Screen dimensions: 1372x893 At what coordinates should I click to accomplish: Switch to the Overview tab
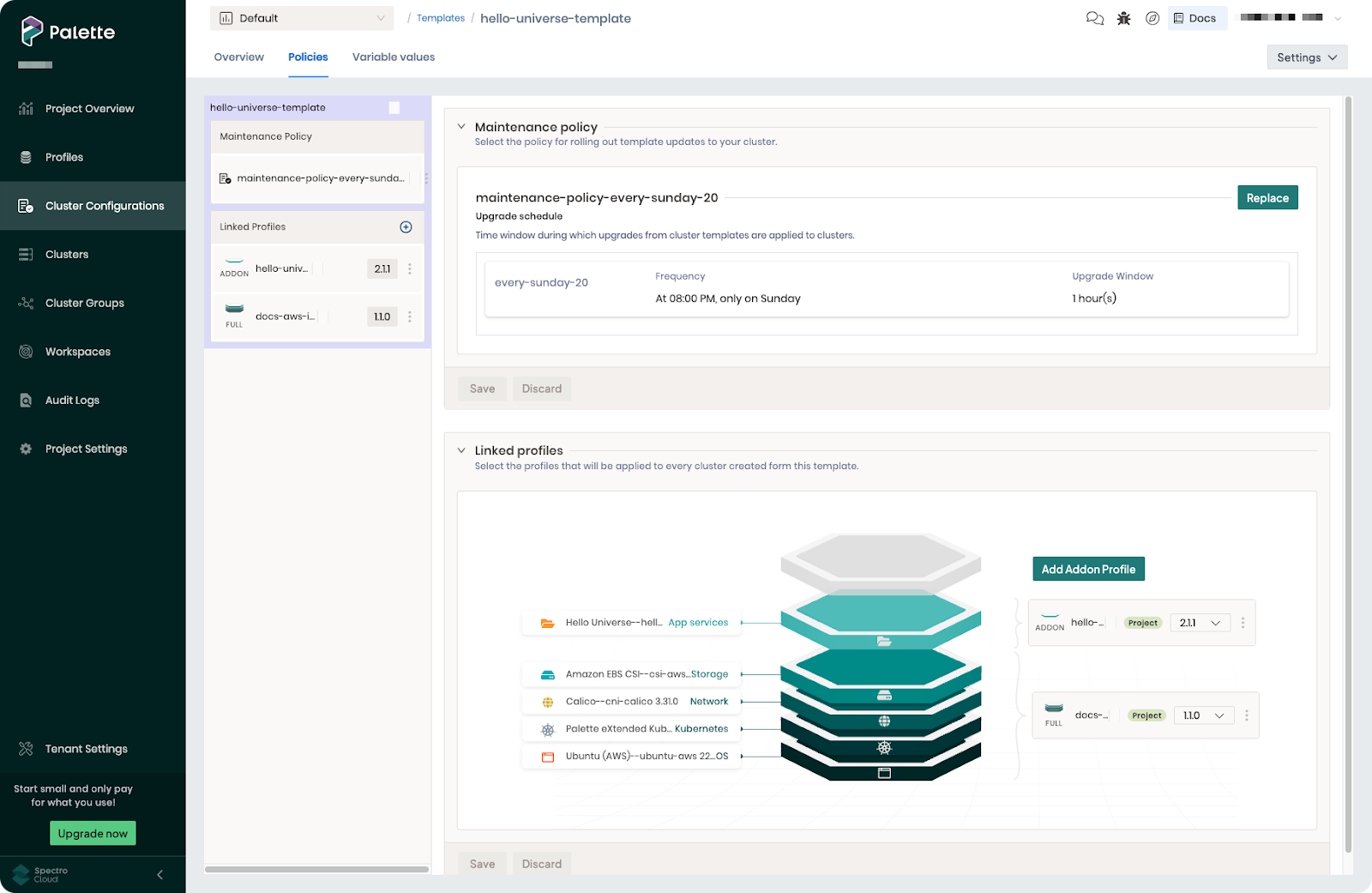tap(238, 57)
